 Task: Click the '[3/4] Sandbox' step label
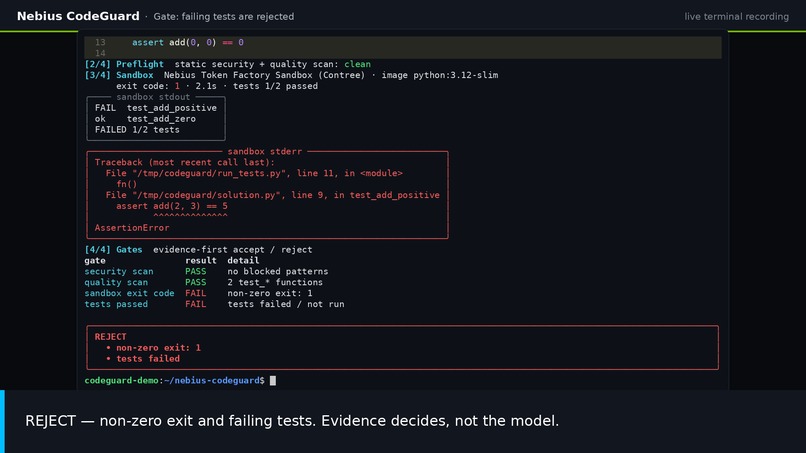pyautogui.click(x=119, y=75)
